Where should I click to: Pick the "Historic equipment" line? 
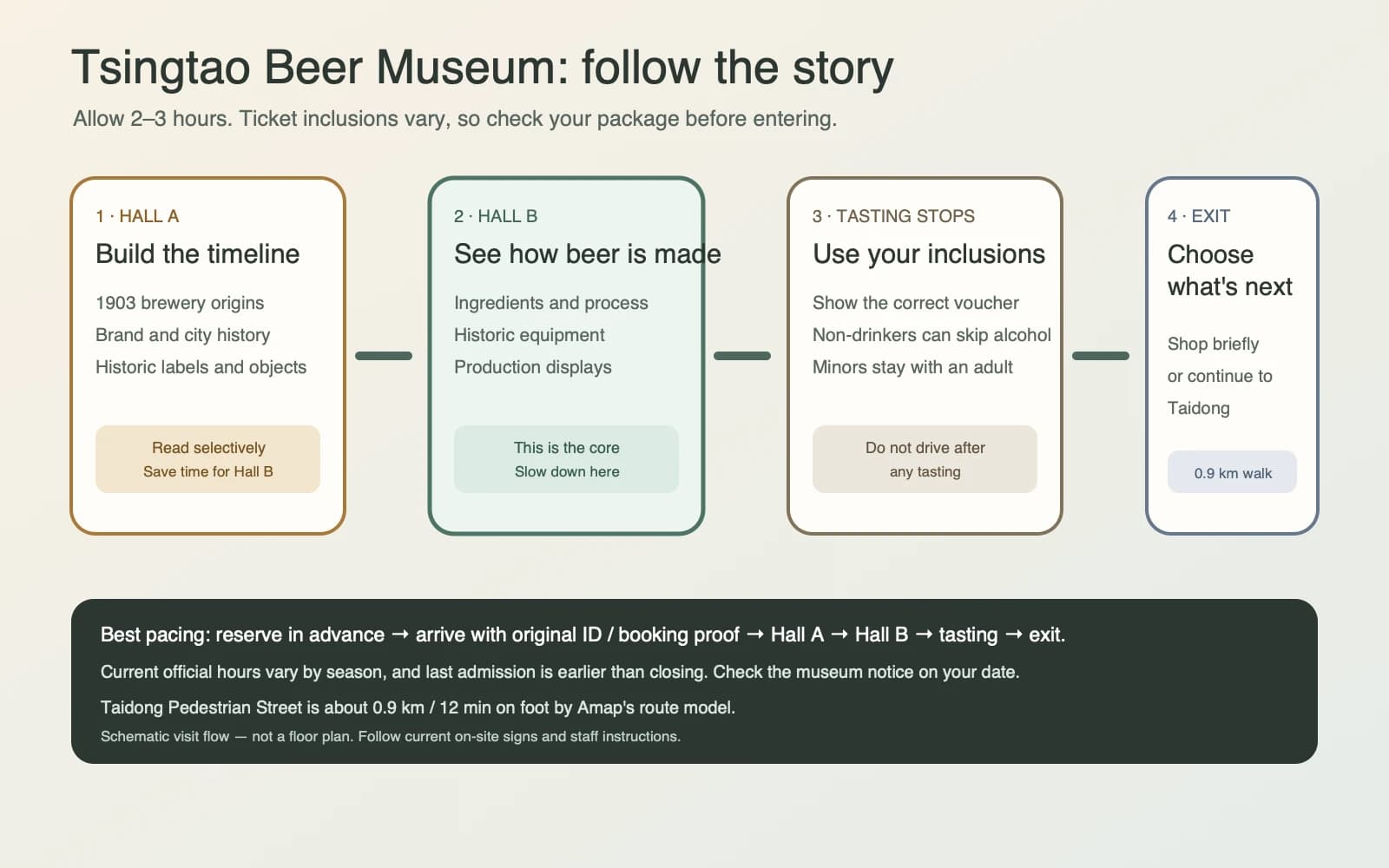point(530,335)
